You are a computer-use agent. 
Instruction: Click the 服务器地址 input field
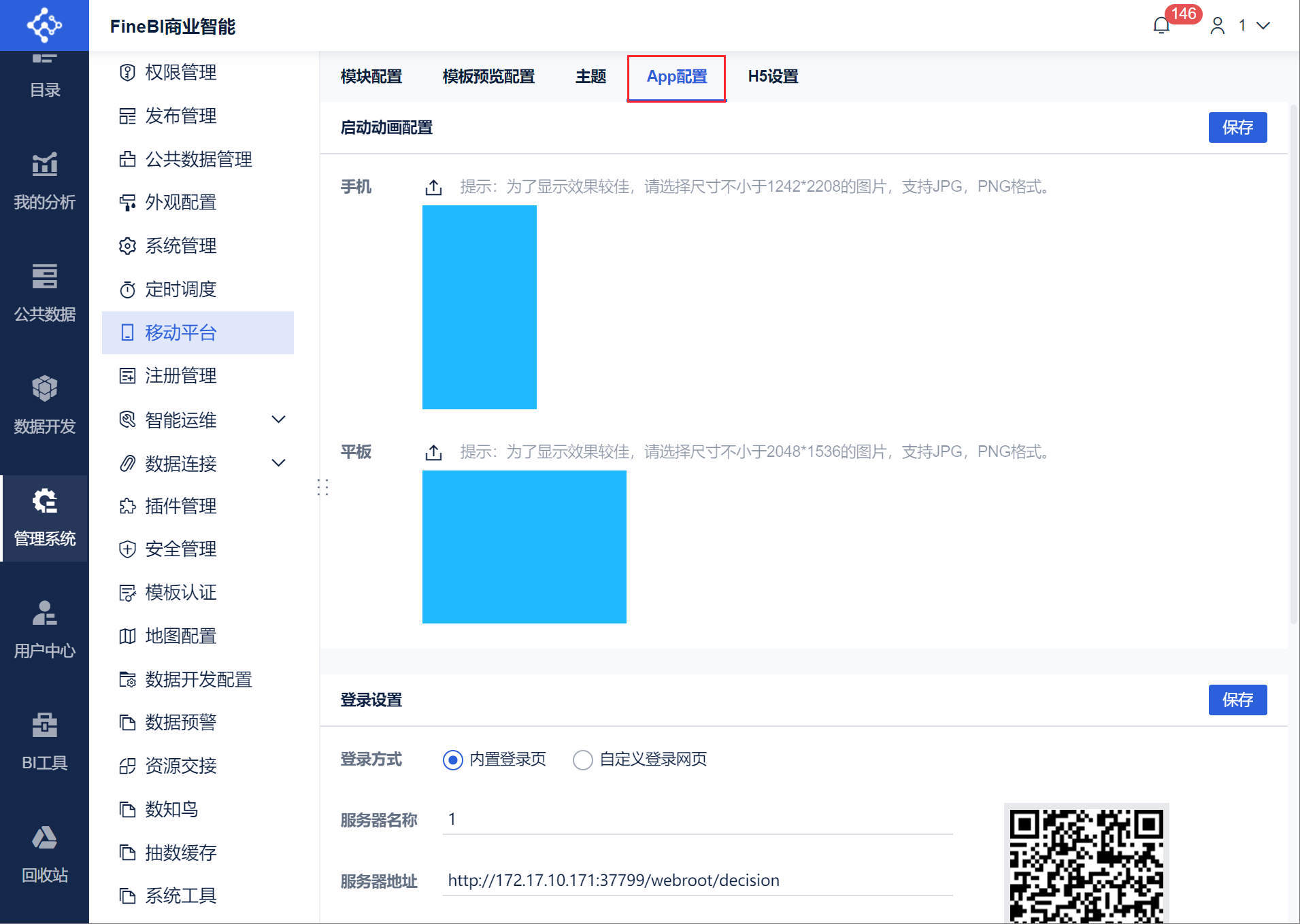(697, 880)
